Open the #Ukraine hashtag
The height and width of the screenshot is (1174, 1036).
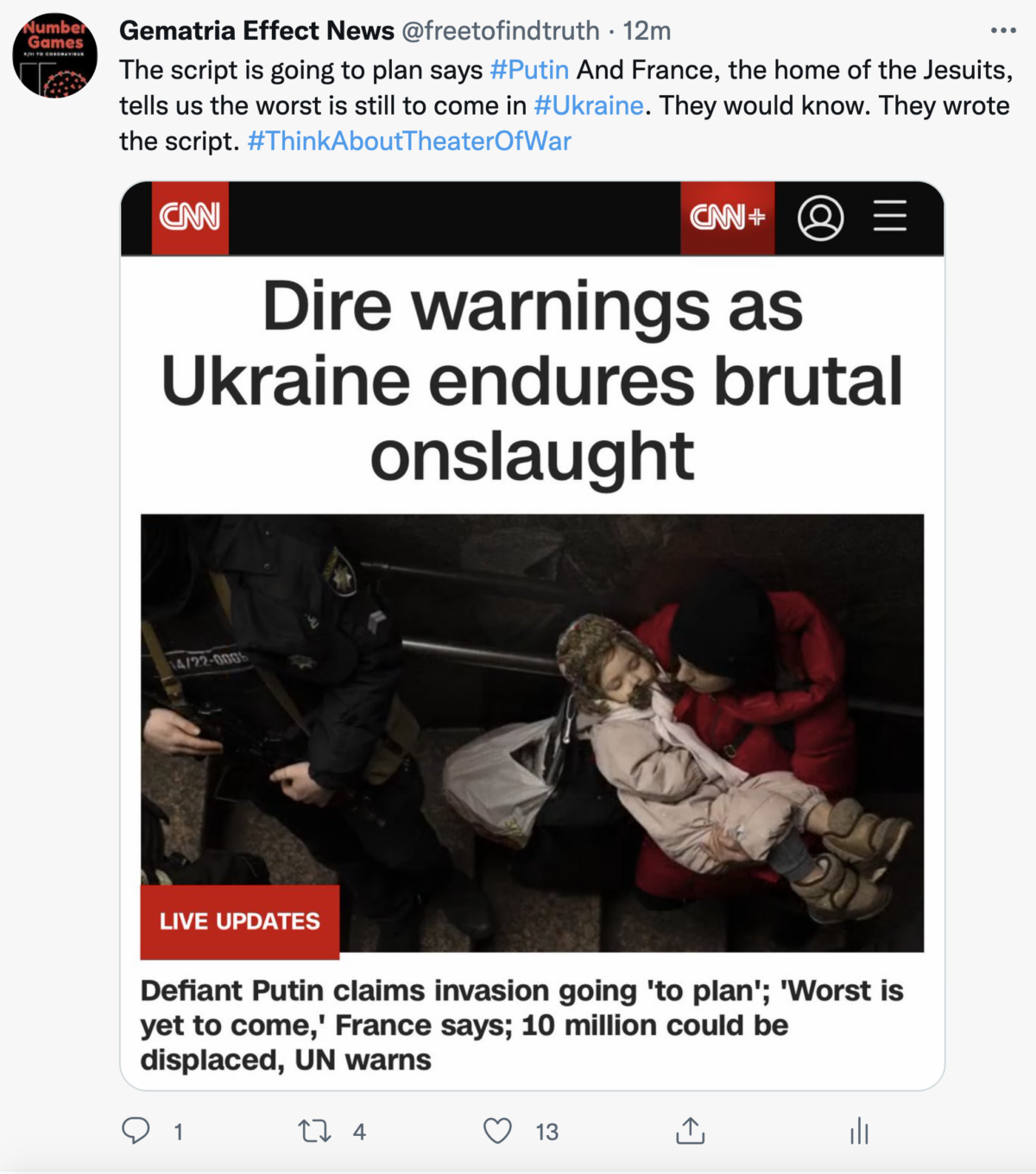click(589, 105)
